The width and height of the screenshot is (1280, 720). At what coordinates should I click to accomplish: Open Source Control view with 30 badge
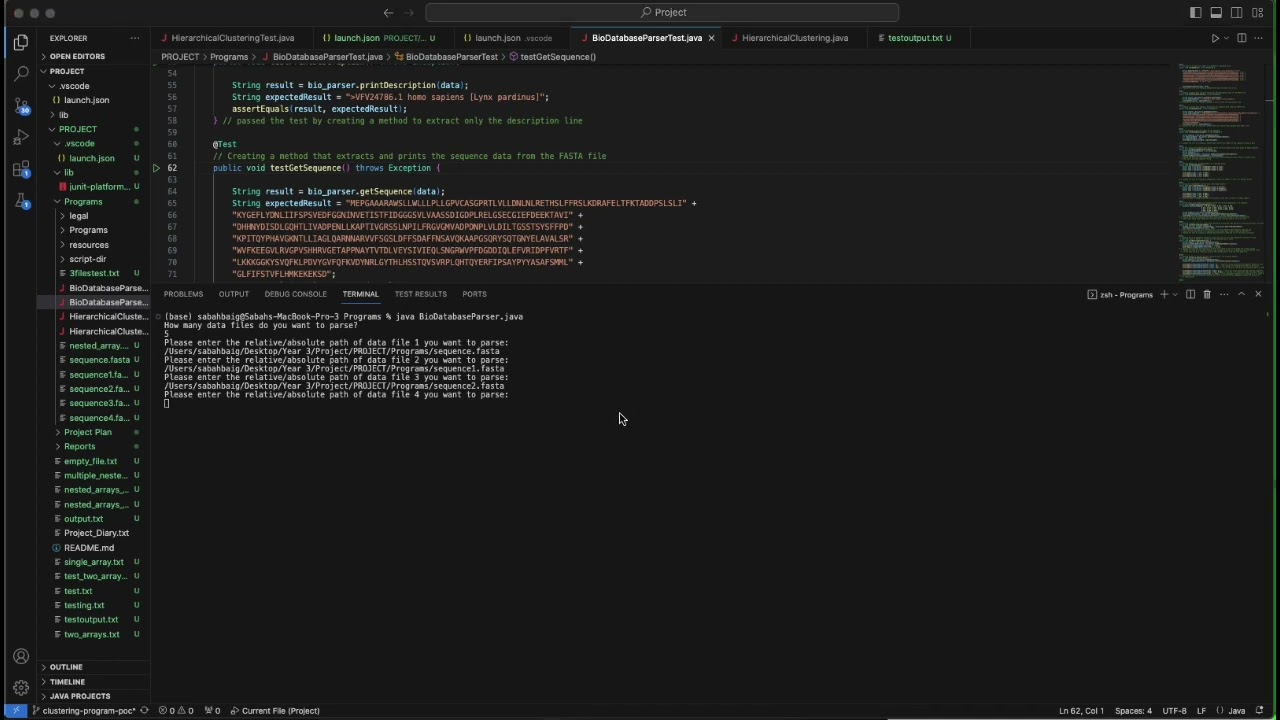tap(21, 105)
